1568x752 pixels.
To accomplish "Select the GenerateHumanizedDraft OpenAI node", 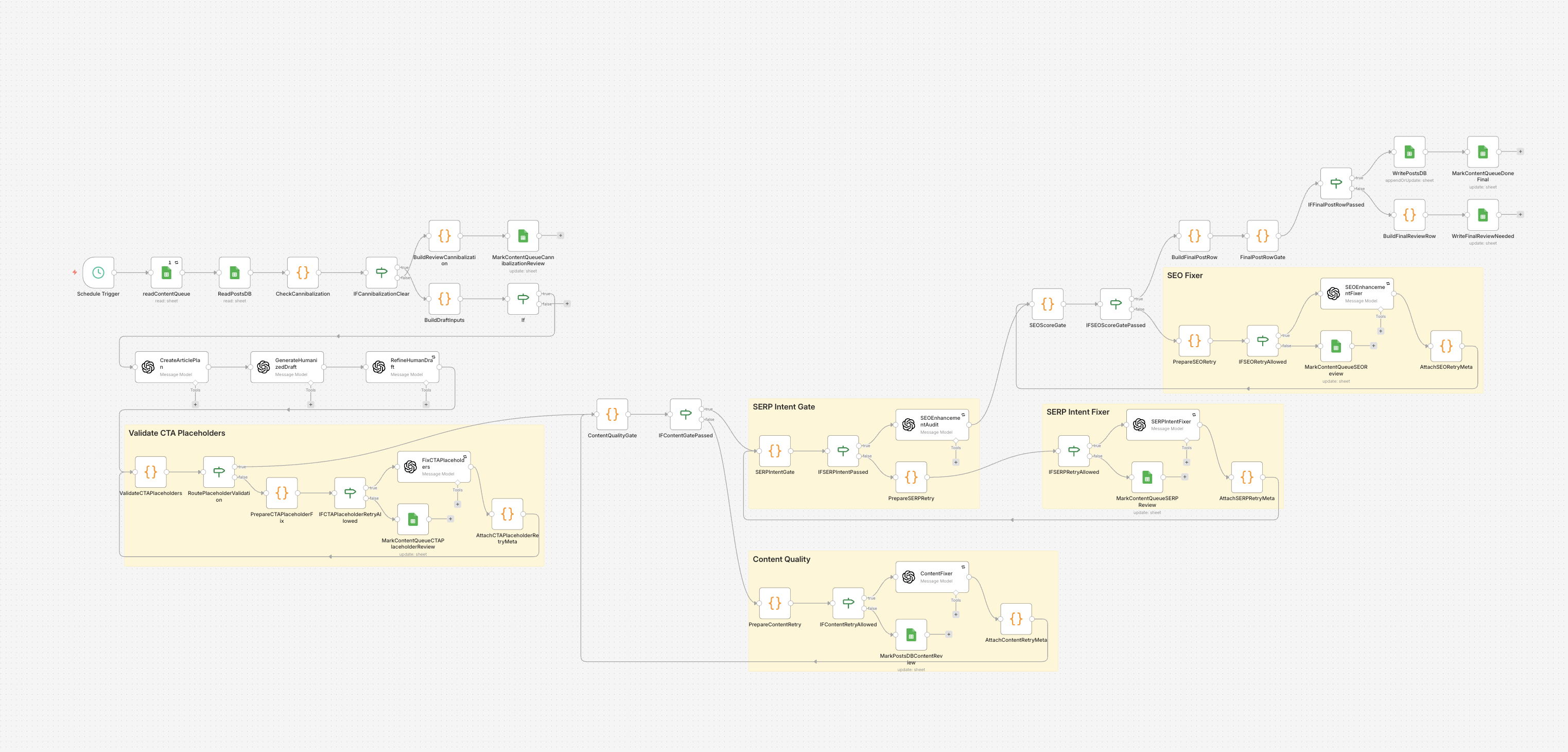I will coord(287,367).
